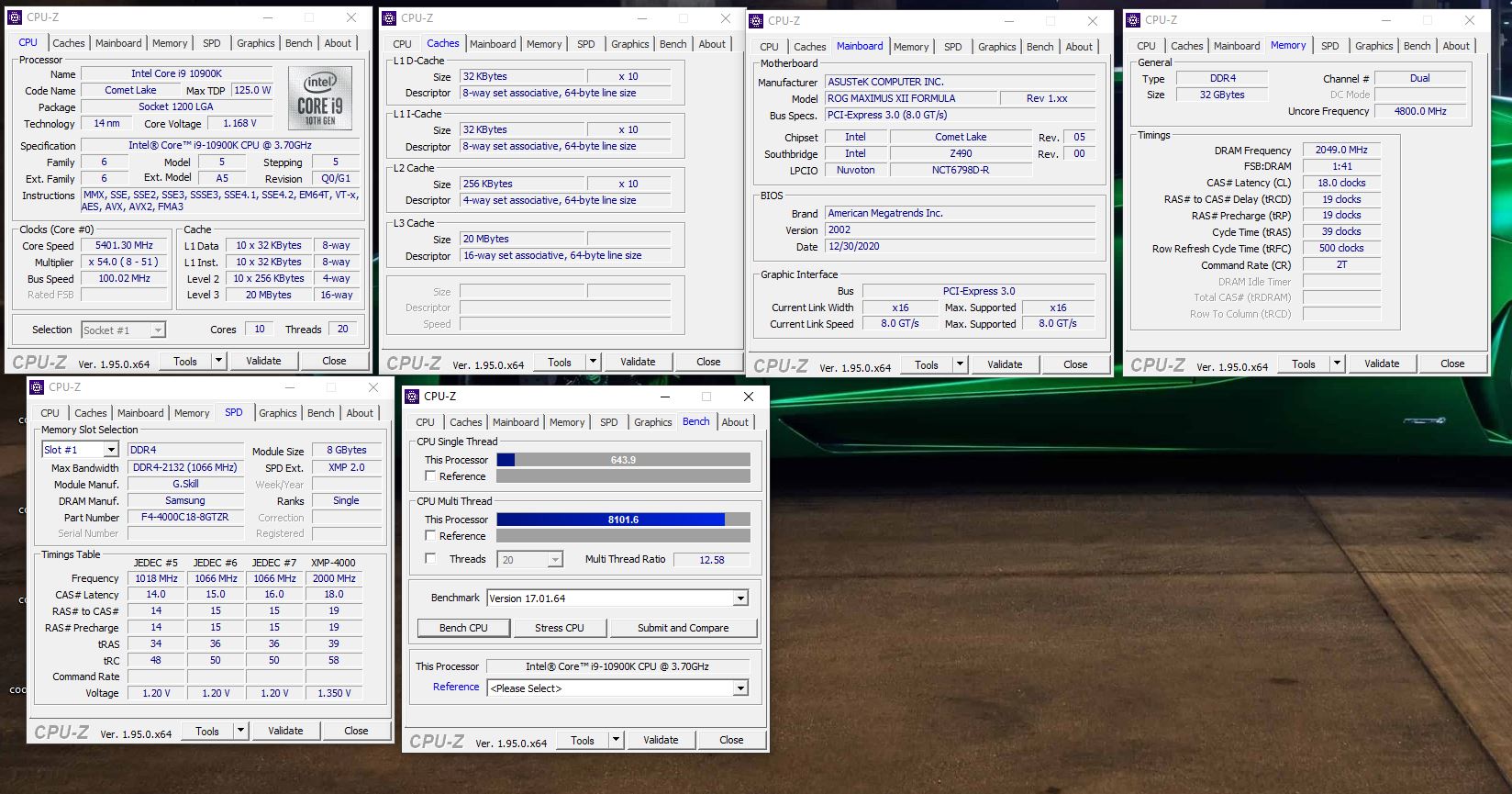Toggle the Threads checkbox in Bench window

point(430,559)
